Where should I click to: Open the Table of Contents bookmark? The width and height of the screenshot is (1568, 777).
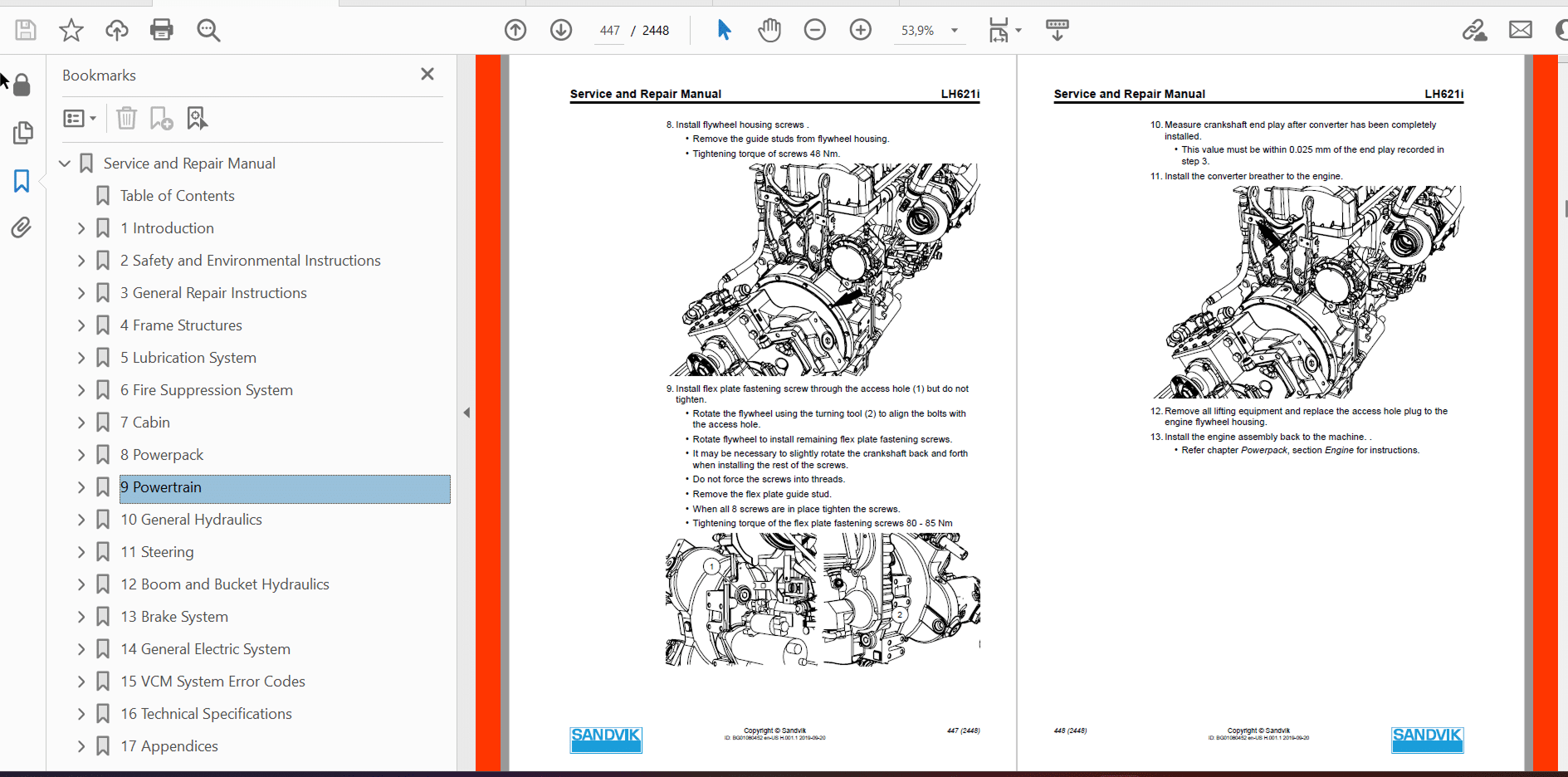click(177, 196)
